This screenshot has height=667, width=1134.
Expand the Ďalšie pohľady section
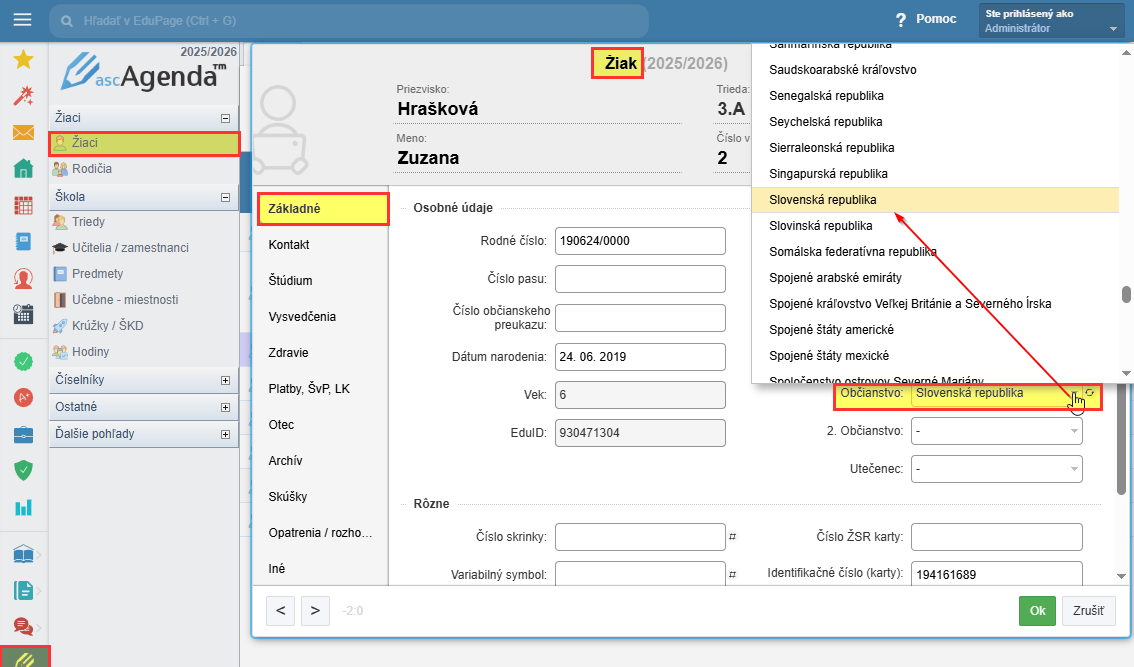tap(225, 435)
